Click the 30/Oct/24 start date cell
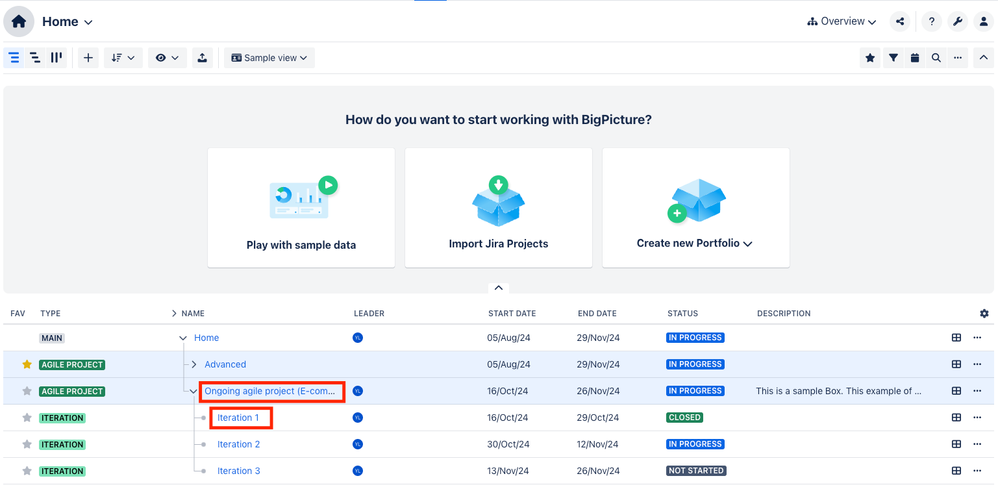998x489 pixels. 507,444
